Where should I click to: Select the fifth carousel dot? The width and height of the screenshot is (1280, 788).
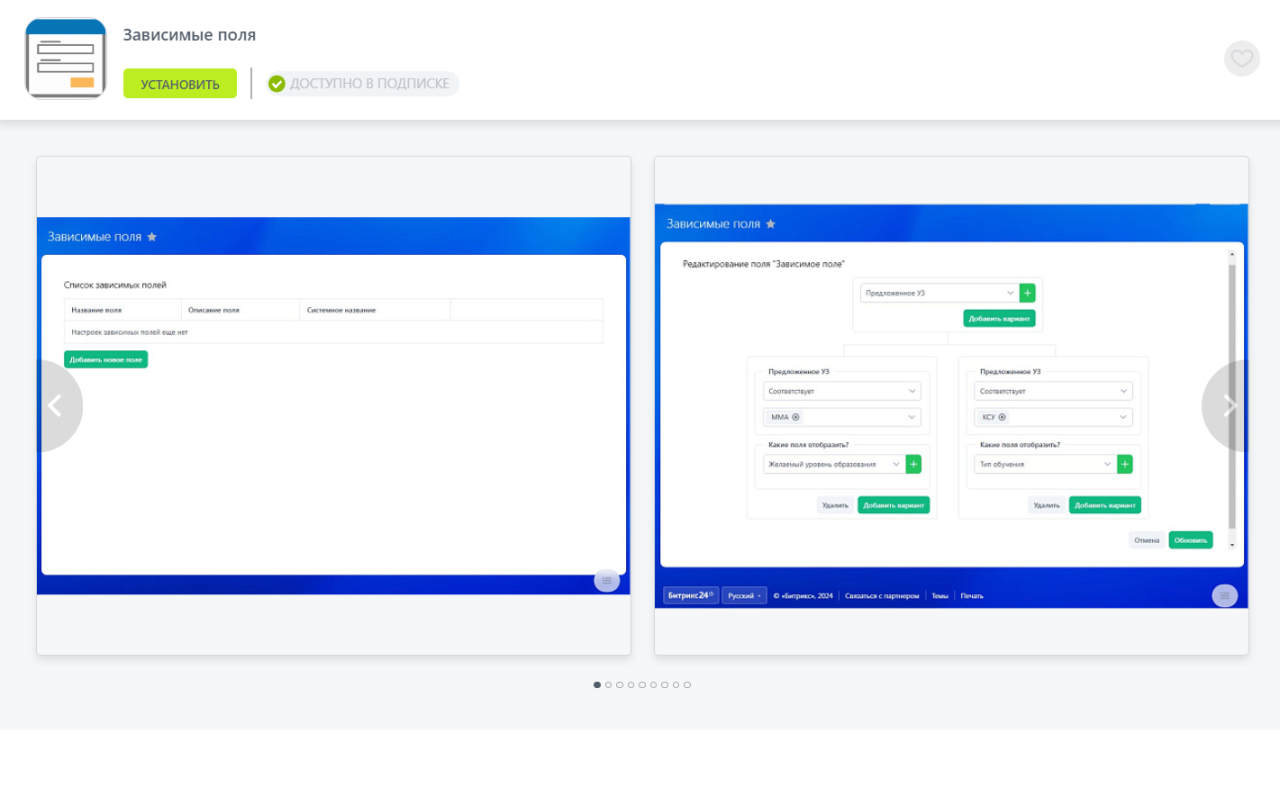tap(642, 685)
